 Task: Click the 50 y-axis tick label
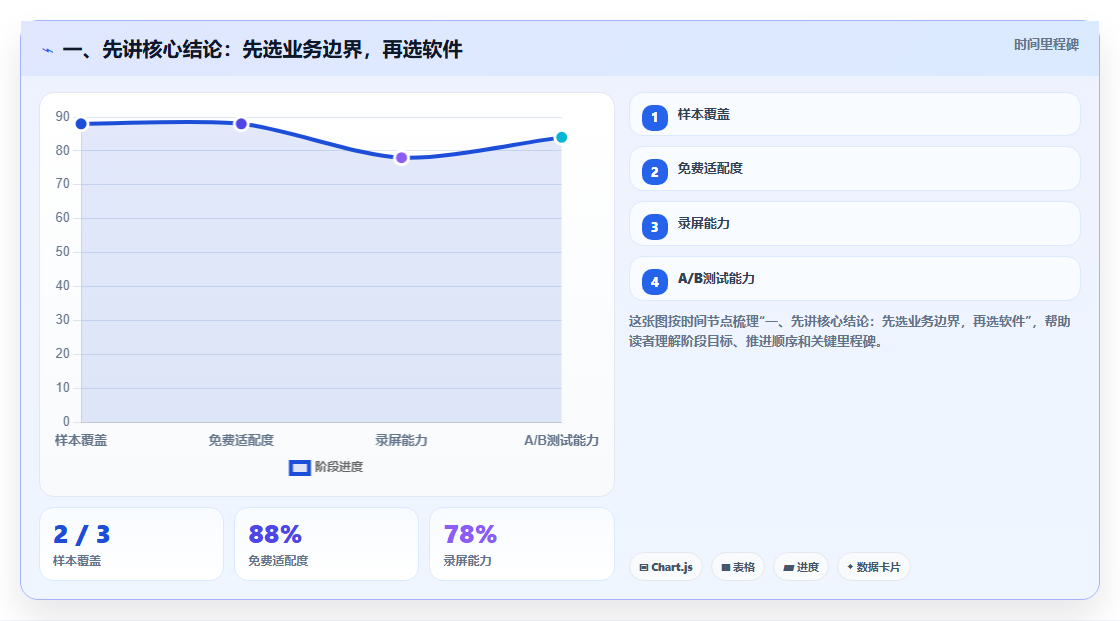[x=62, y=252]
